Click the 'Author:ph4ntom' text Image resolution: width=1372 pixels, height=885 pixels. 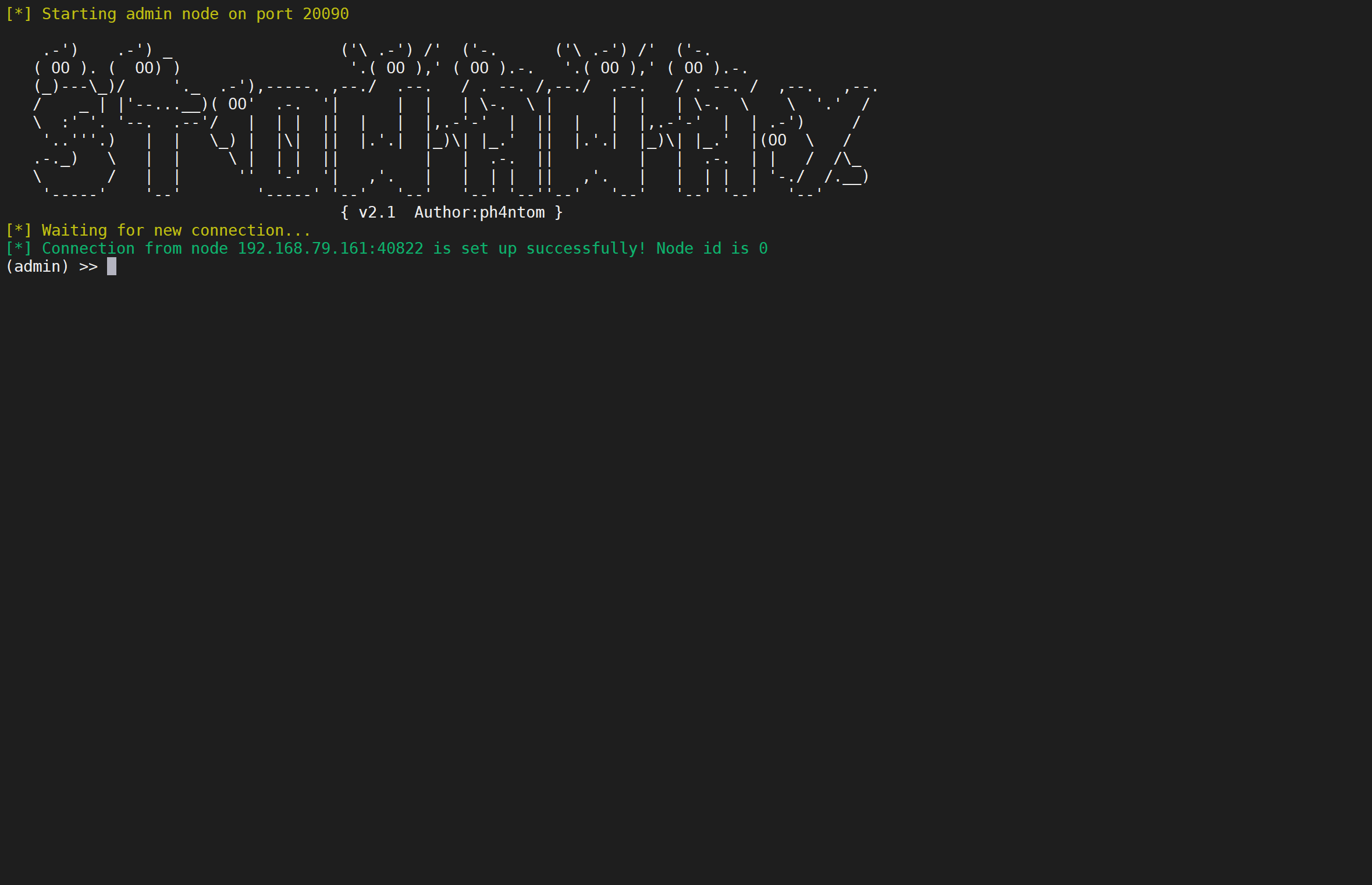pyautogui.click(x=479, y=212)
